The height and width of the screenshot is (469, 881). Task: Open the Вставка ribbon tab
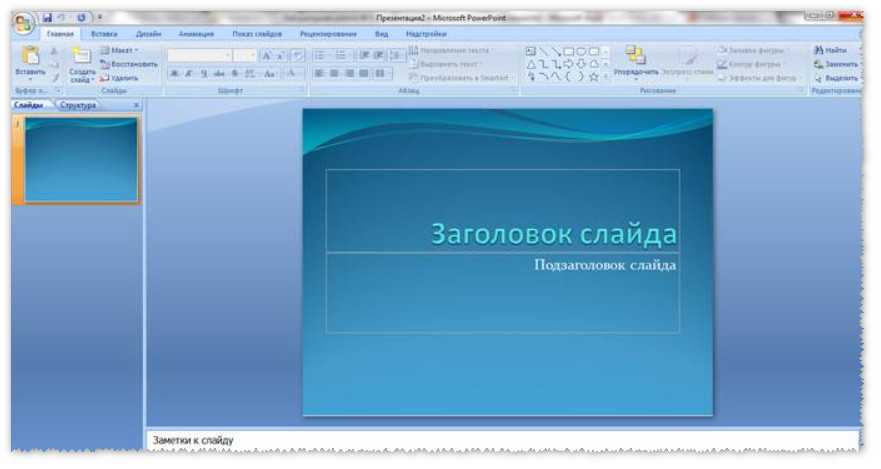[x=104, y=33]
